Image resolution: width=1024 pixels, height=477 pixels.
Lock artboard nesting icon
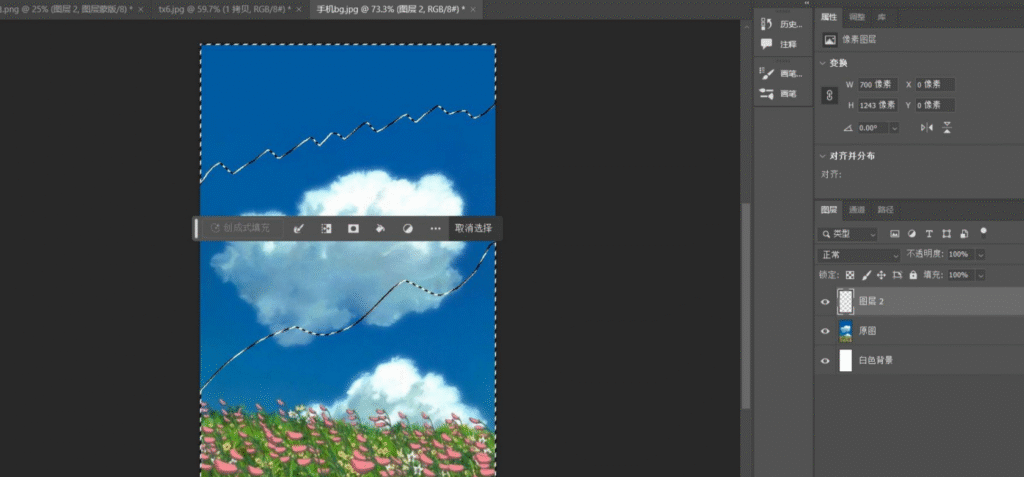pyautogui.click(x=897, y=275)
